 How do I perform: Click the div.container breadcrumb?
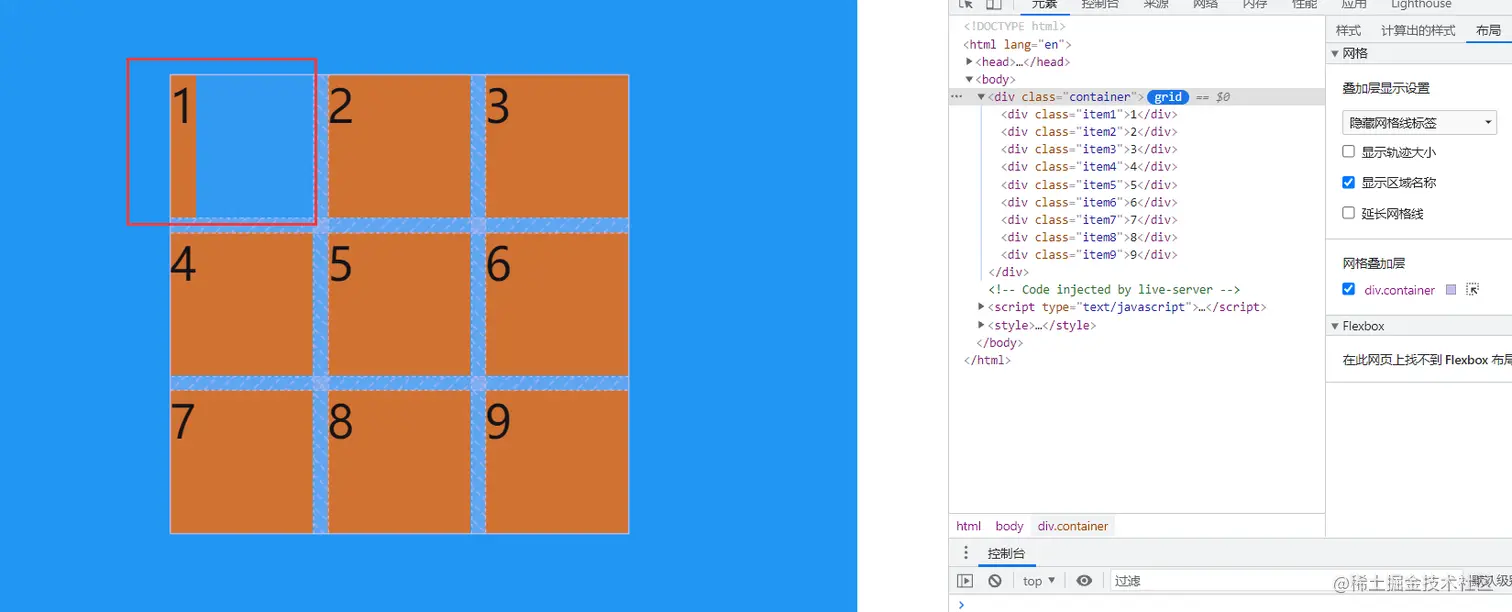1073,526
